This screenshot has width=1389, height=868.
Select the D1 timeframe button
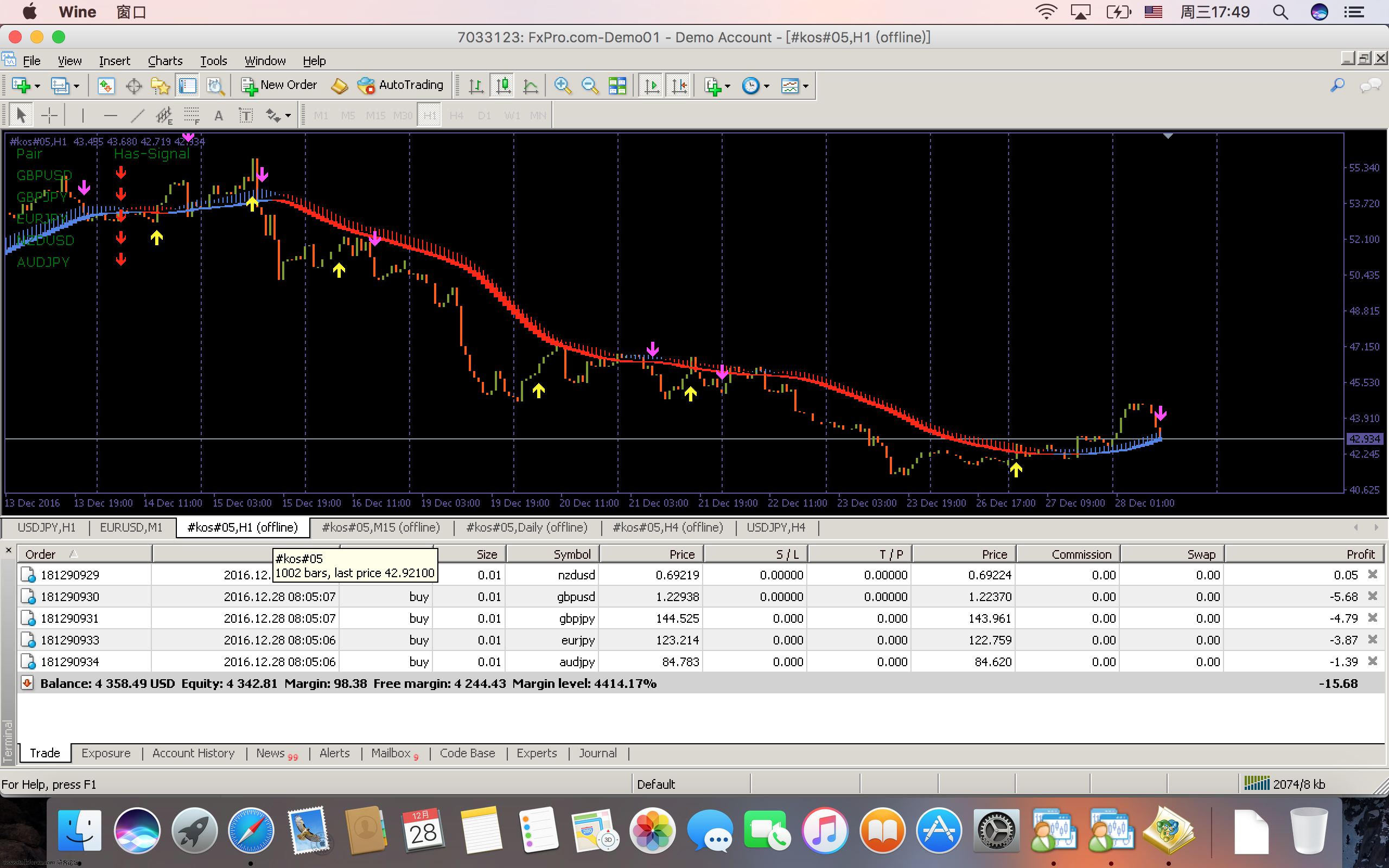point(484,116)
